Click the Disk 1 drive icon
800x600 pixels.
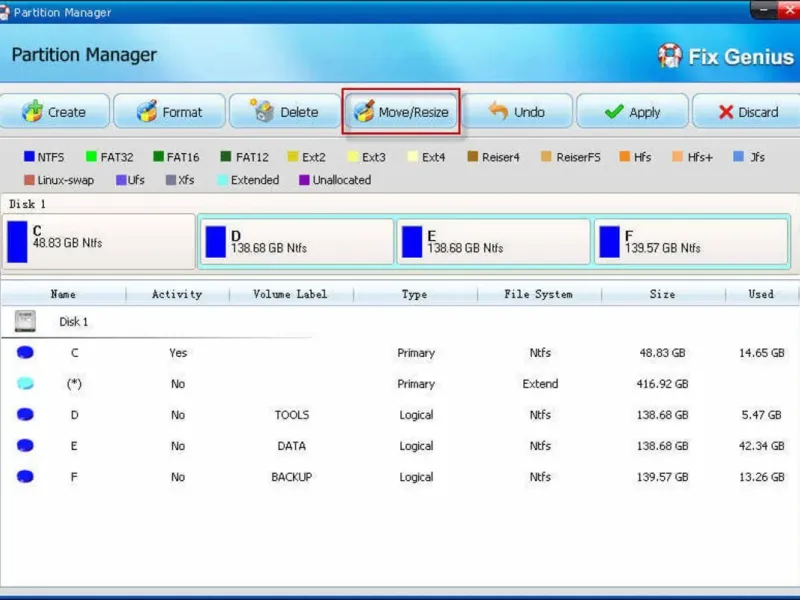pos(25,321)
